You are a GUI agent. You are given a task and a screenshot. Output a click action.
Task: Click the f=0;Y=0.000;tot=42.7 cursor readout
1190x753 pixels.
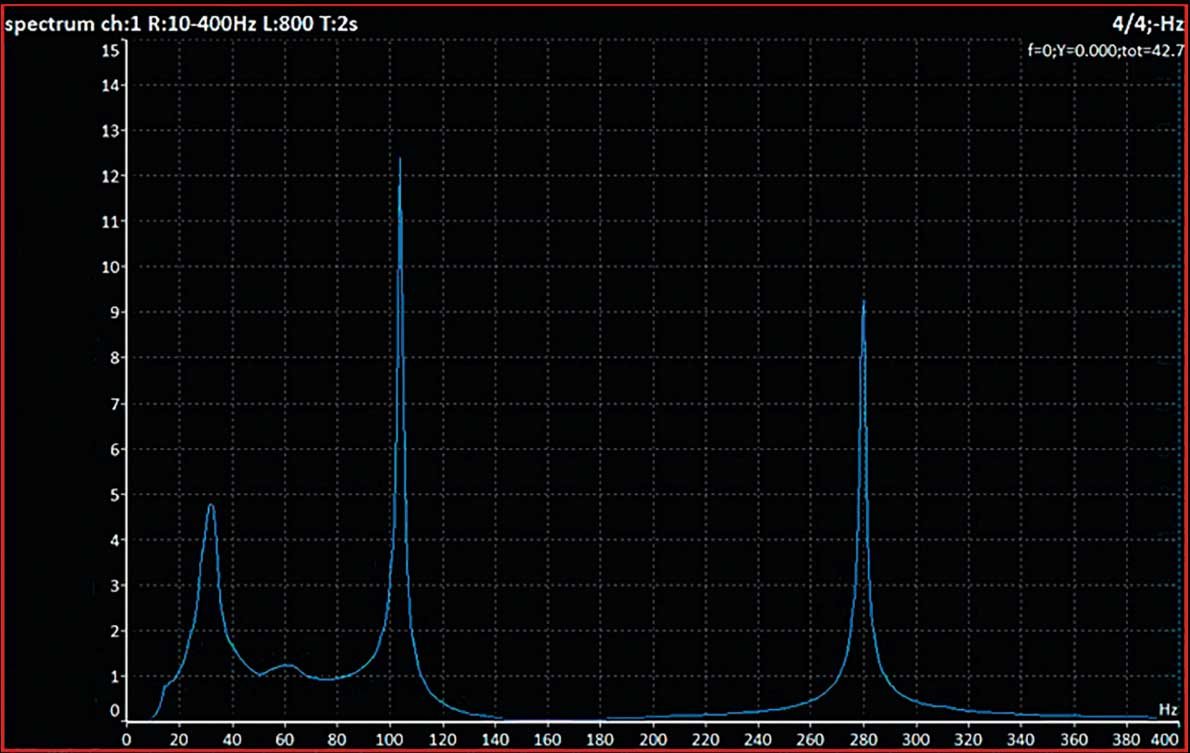pos(1106,51)
